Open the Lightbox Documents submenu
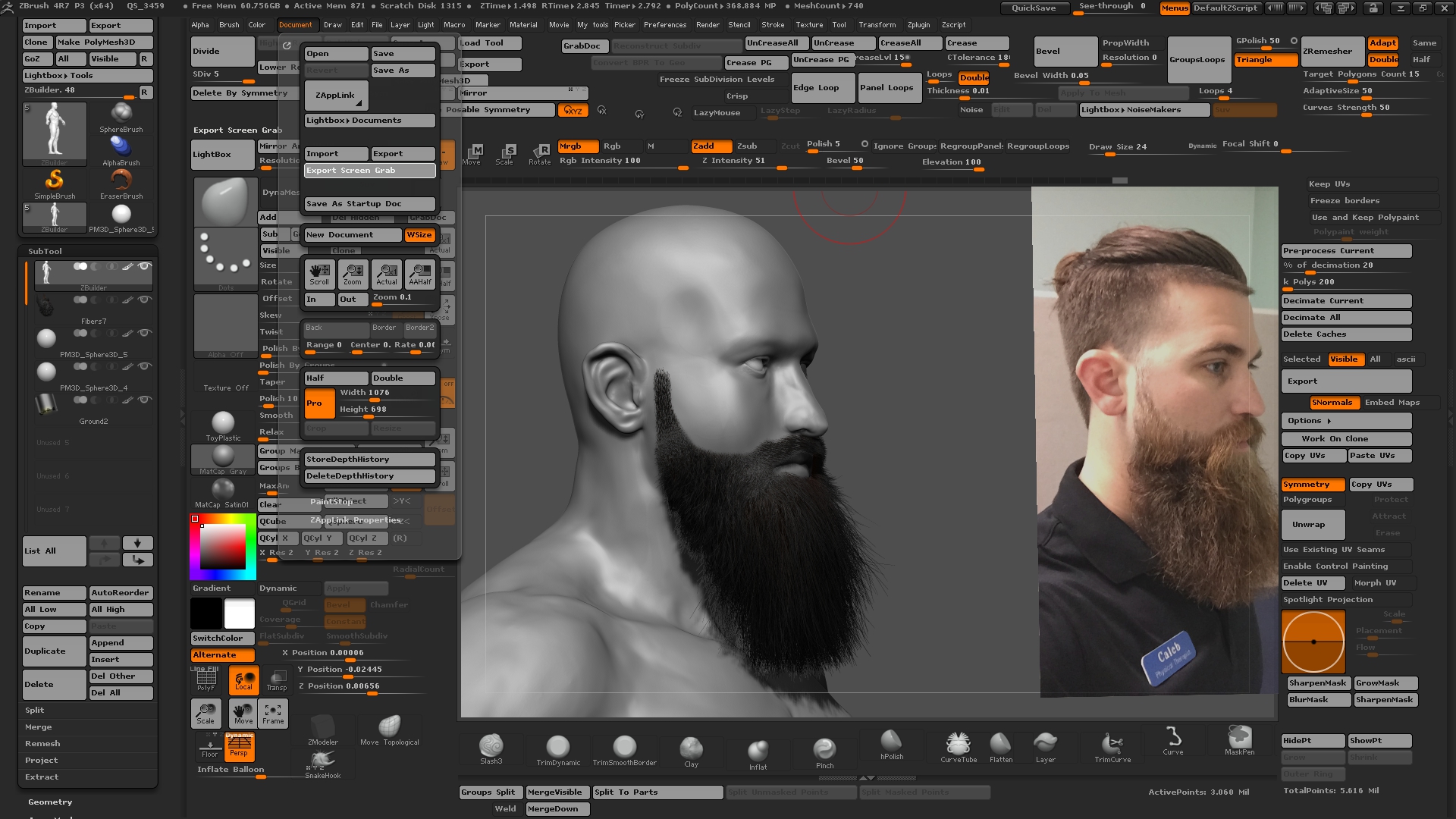The height and width of the screenshot is (819, 1456). [x=369, y=120]
